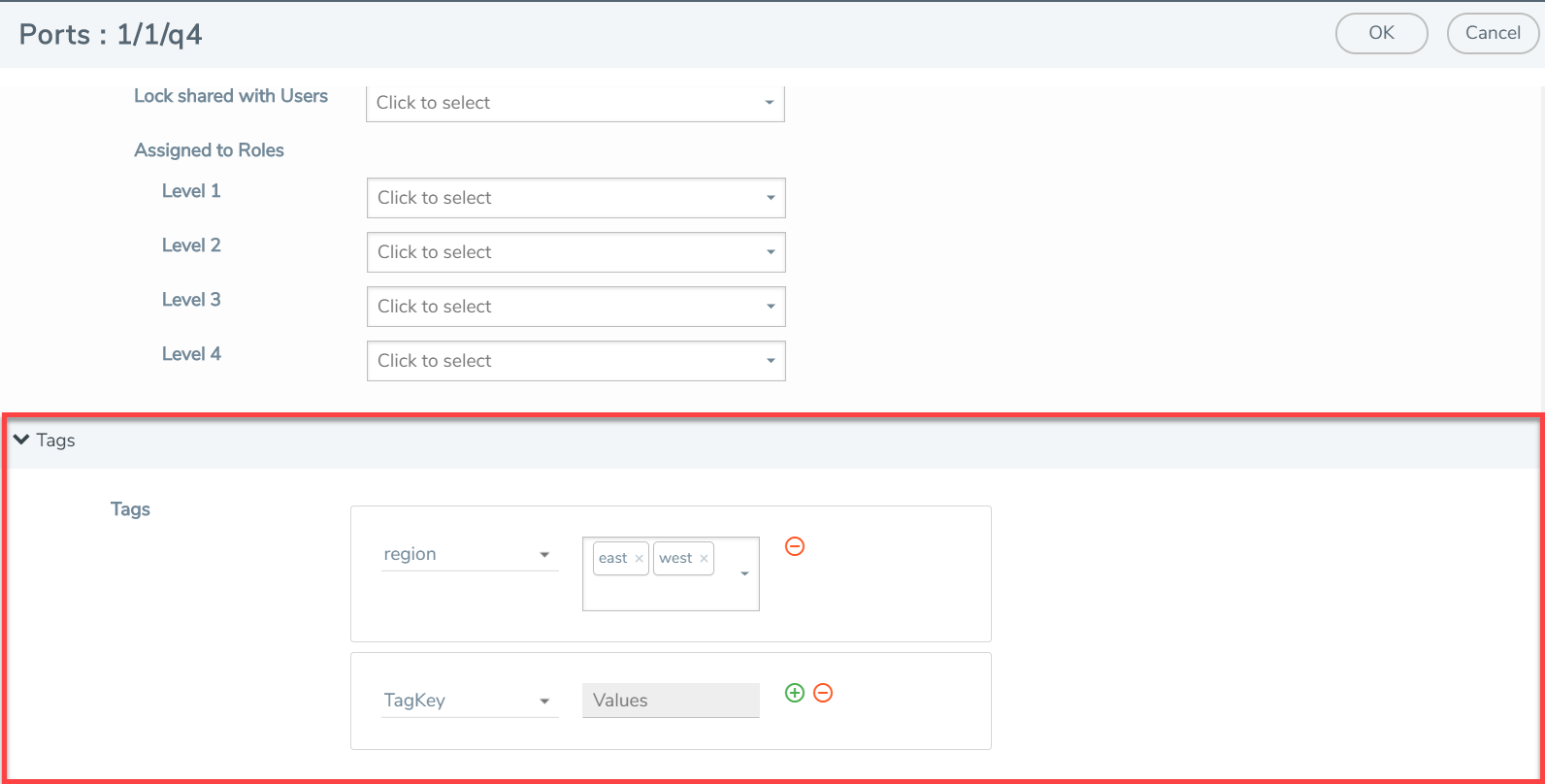Screen dimensions: 1545x784
Task: Open the Level 4 roles dropdown
Action: click(575, 361)
